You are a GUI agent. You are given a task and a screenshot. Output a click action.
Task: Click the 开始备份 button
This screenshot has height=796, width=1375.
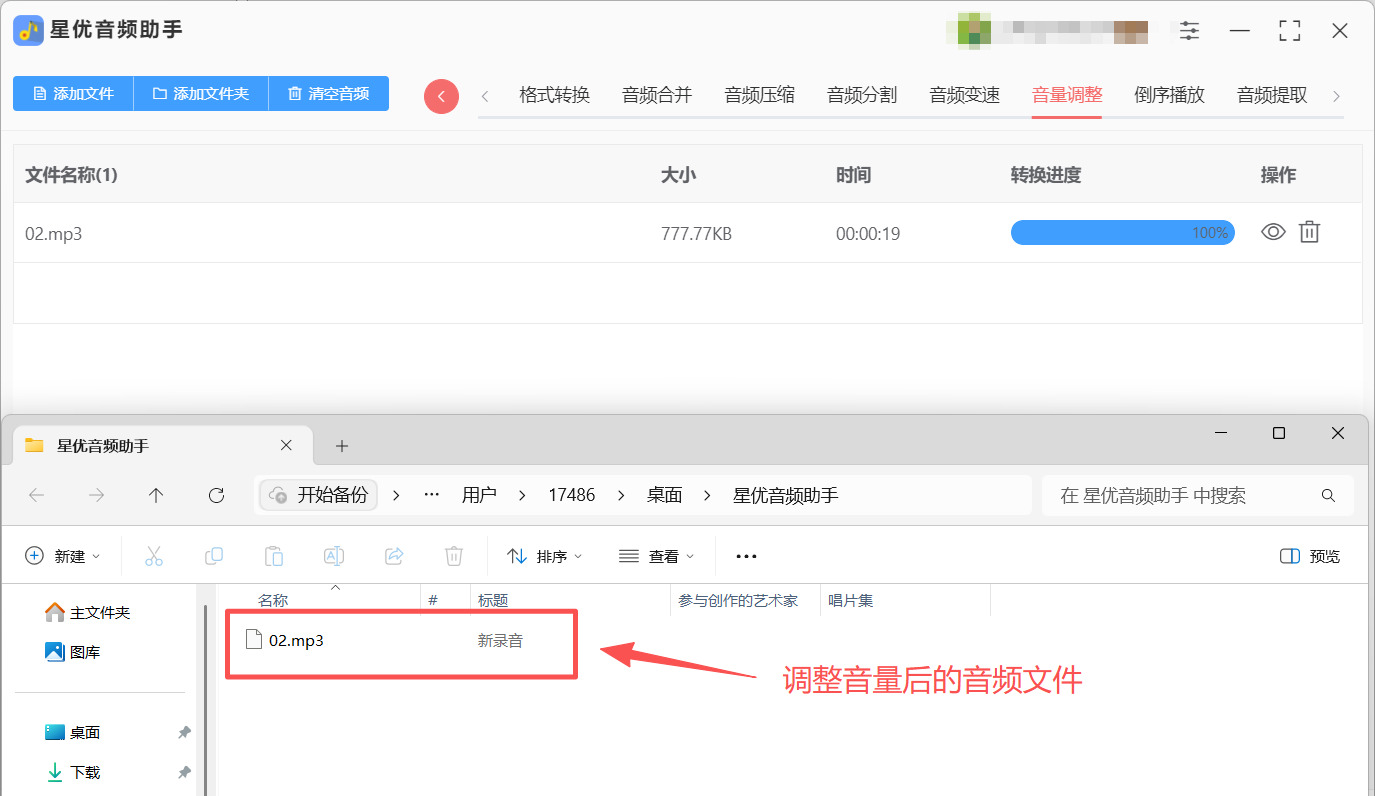tap(319, 495)
